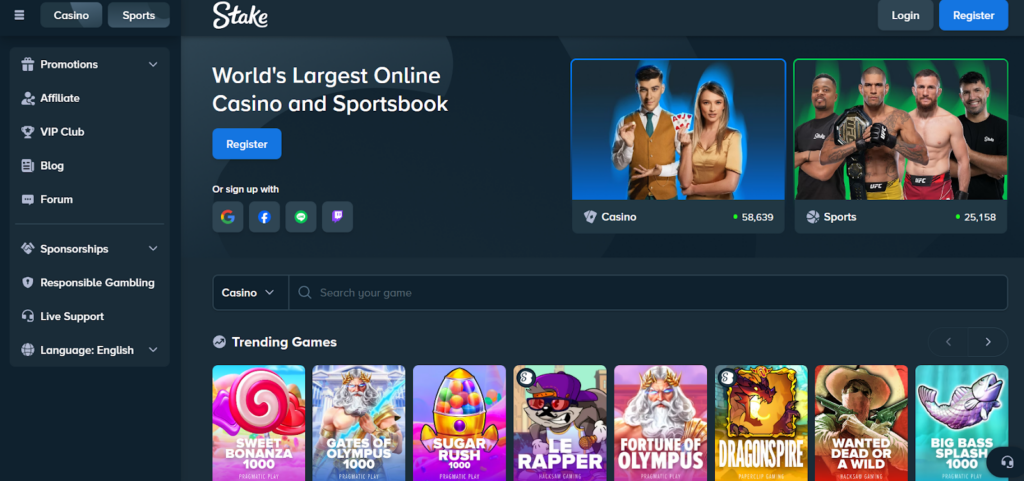Open the Casino search category dropdown
The height and width of the screenshot is (481, 1024).
tap(249, 293)
